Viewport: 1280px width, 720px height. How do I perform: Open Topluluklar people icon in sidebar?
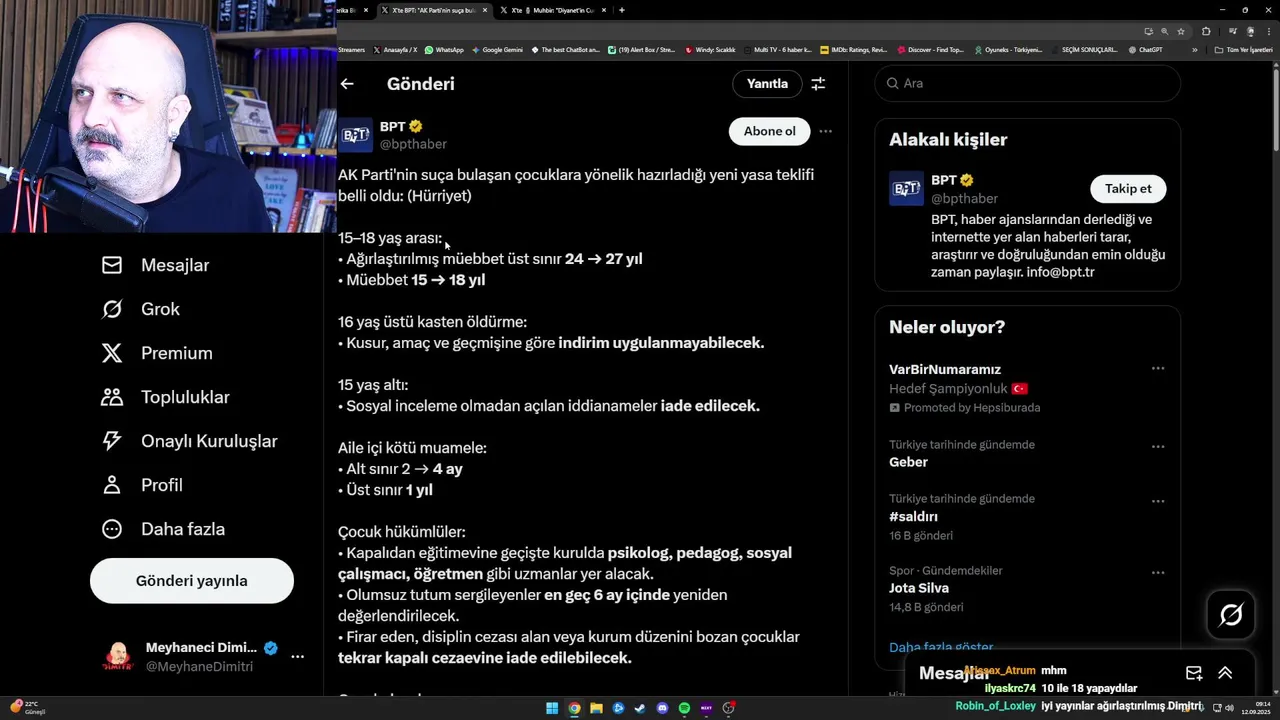coord(112,397)
